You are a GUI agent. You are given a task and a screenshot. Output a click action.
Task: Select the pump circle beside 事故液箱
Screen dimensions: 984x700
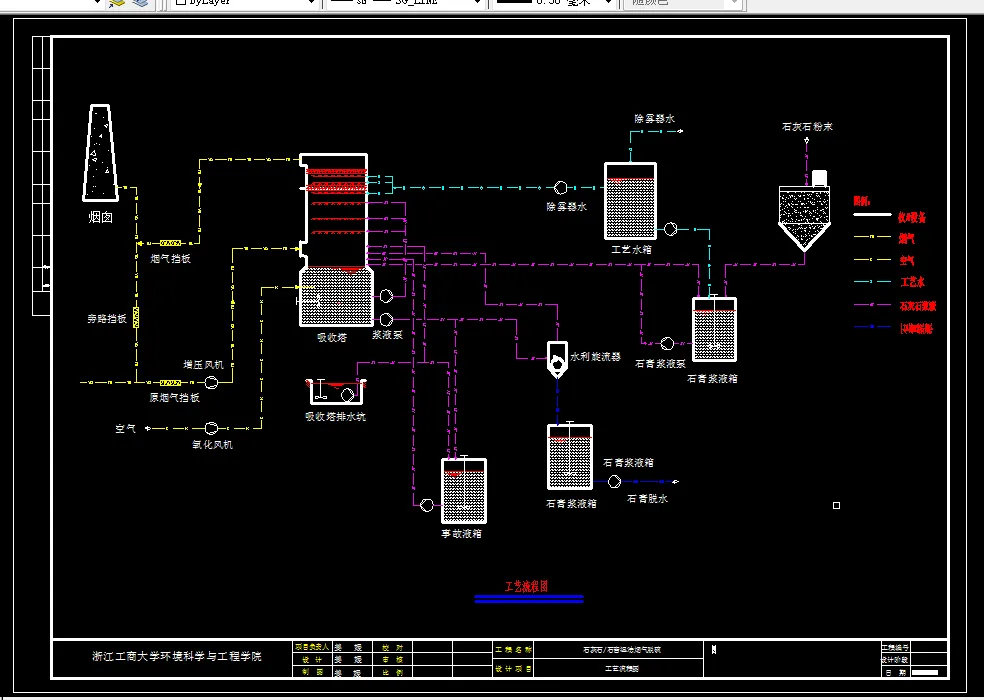point(427,505)
